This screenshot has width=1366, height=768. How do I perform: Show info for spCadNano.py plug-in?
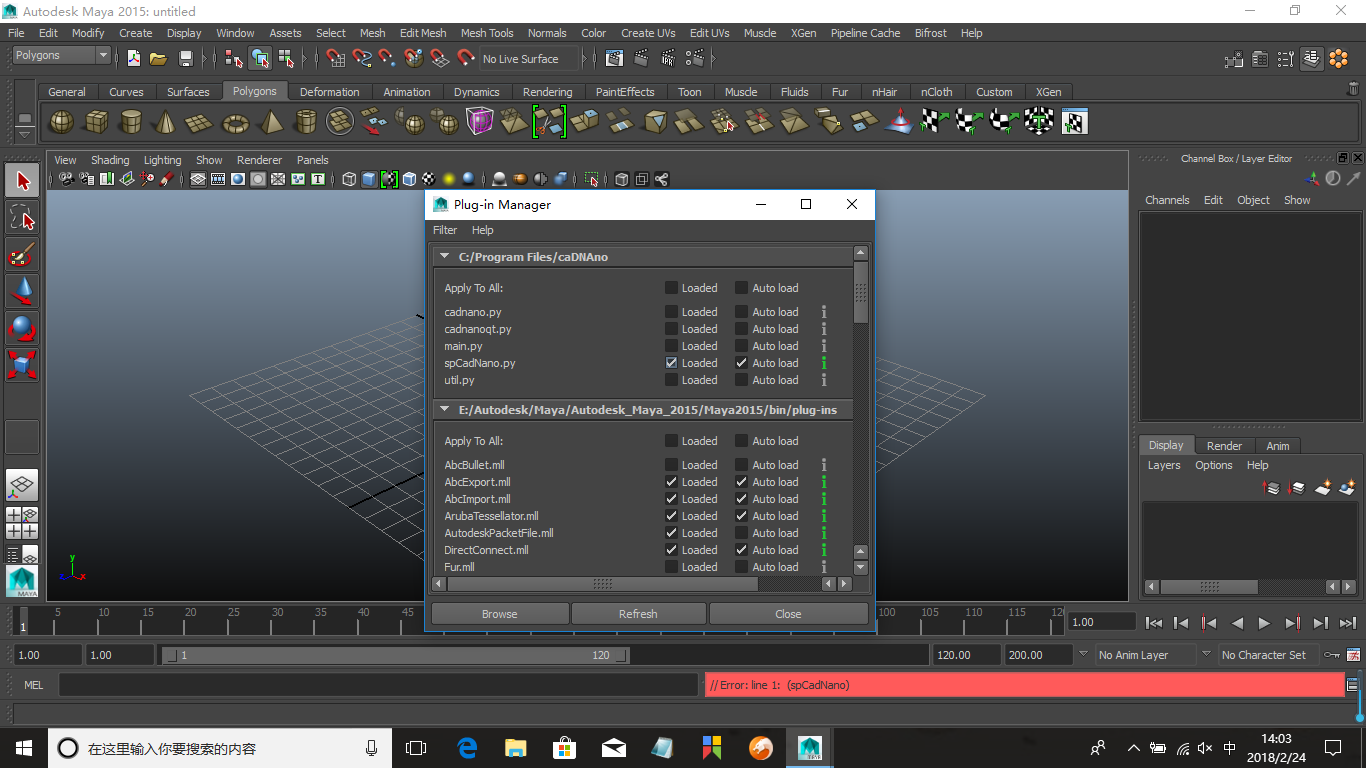pos(824,363)
